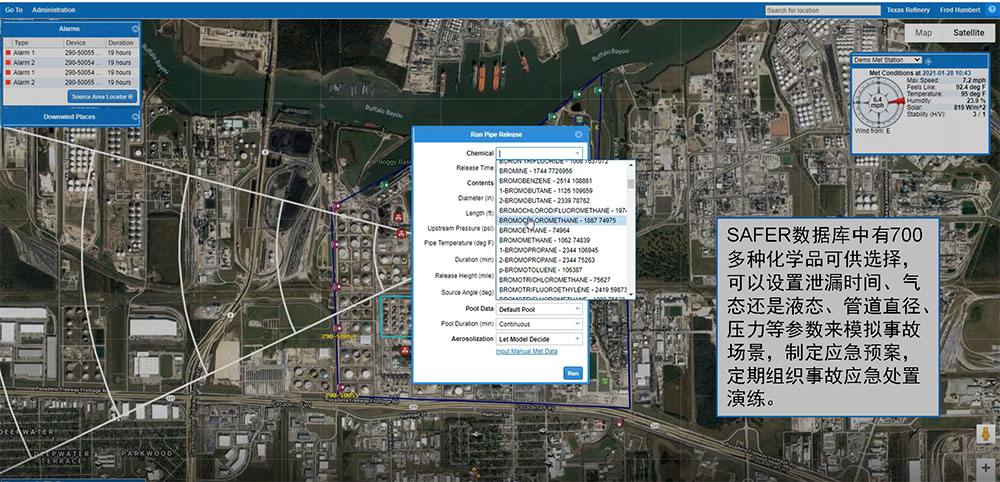
Task: Choose BROMOCHLORODIFLUOROMETHANE option
Action: pos(561,210)
